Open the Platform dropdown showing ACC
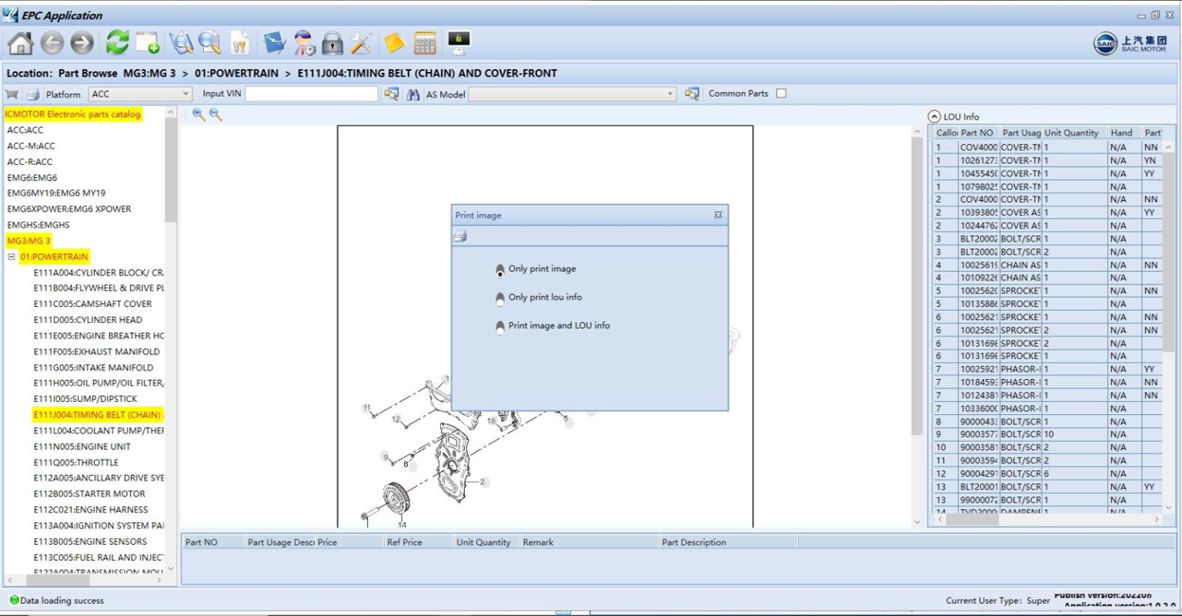 (140, 94)
